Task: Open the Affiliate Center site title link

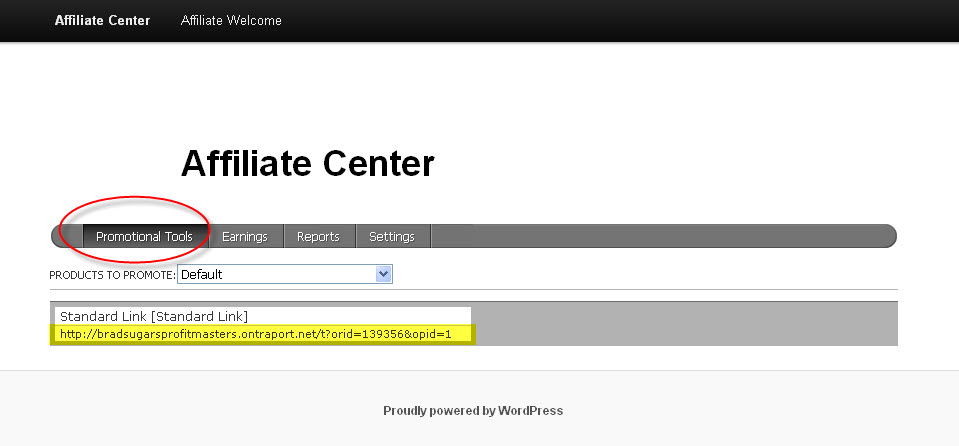Action: point(102,20)
